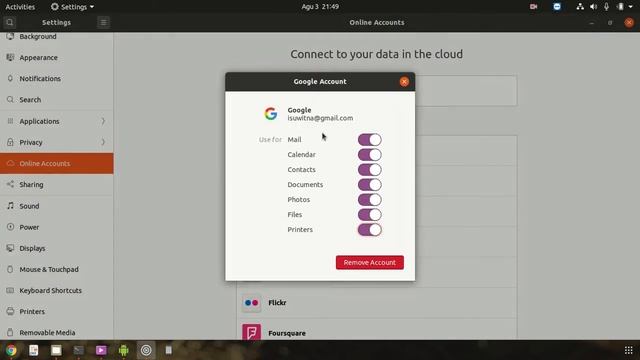Click the isuwitna@gmail.com email text
Image resolution: width=640 pixels, height=360 pixels.
320,118
